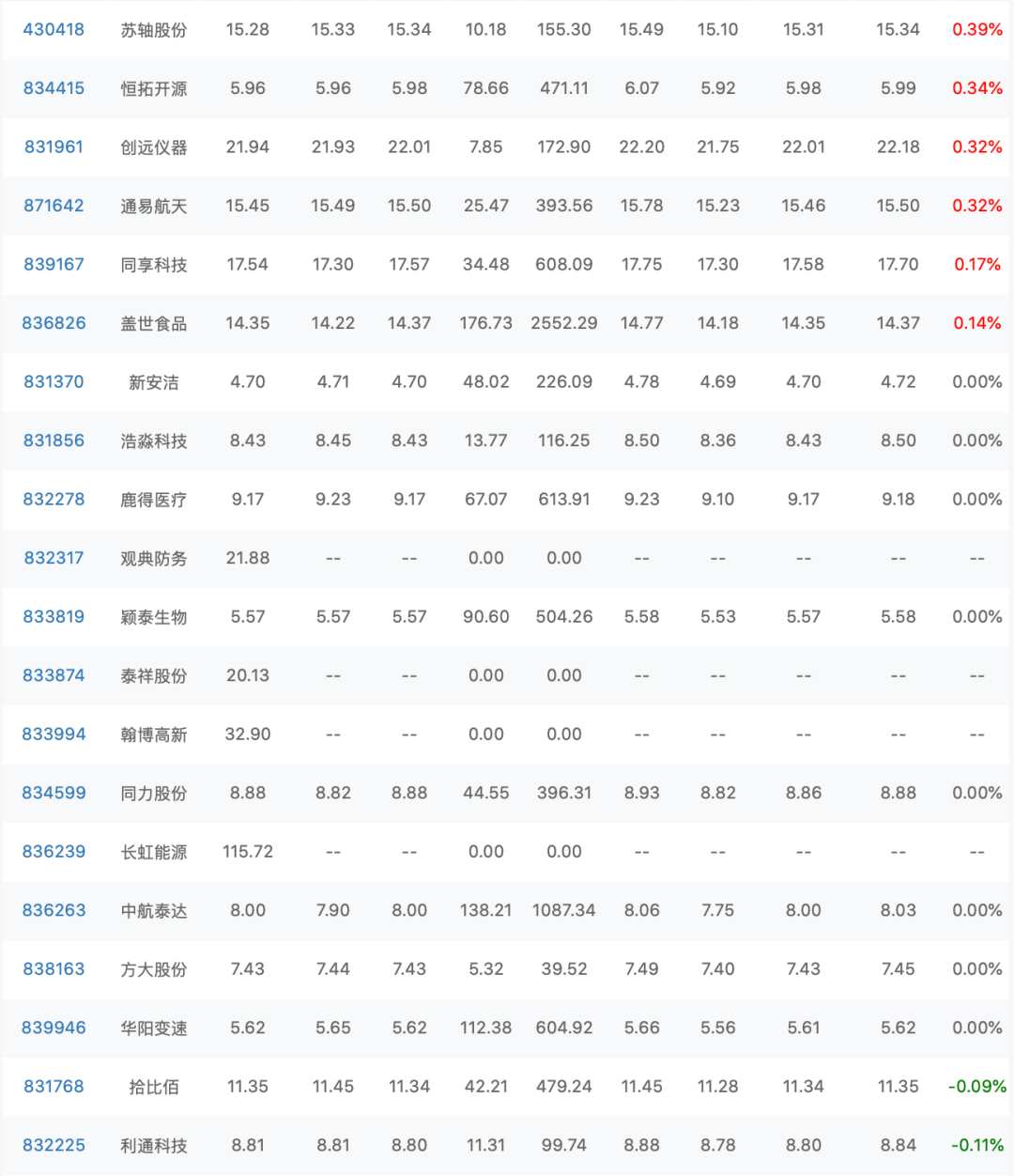Image resolution: width=1014 pixels, height=1176 pixels.
Task: Open stock code 834415 link
Action: click(54, 88)
